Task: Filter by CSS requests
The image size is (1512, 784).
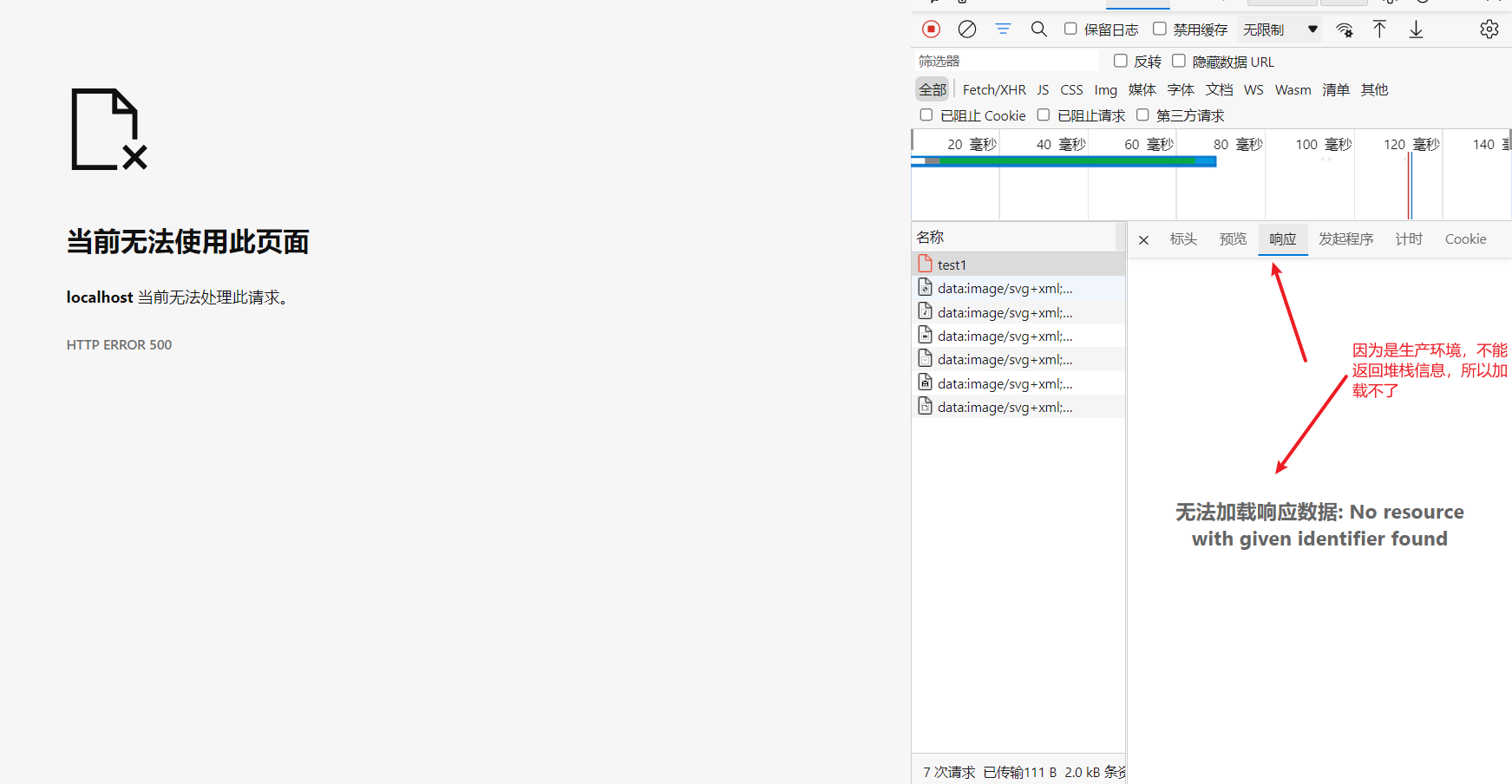Action: coord(1071,89)
